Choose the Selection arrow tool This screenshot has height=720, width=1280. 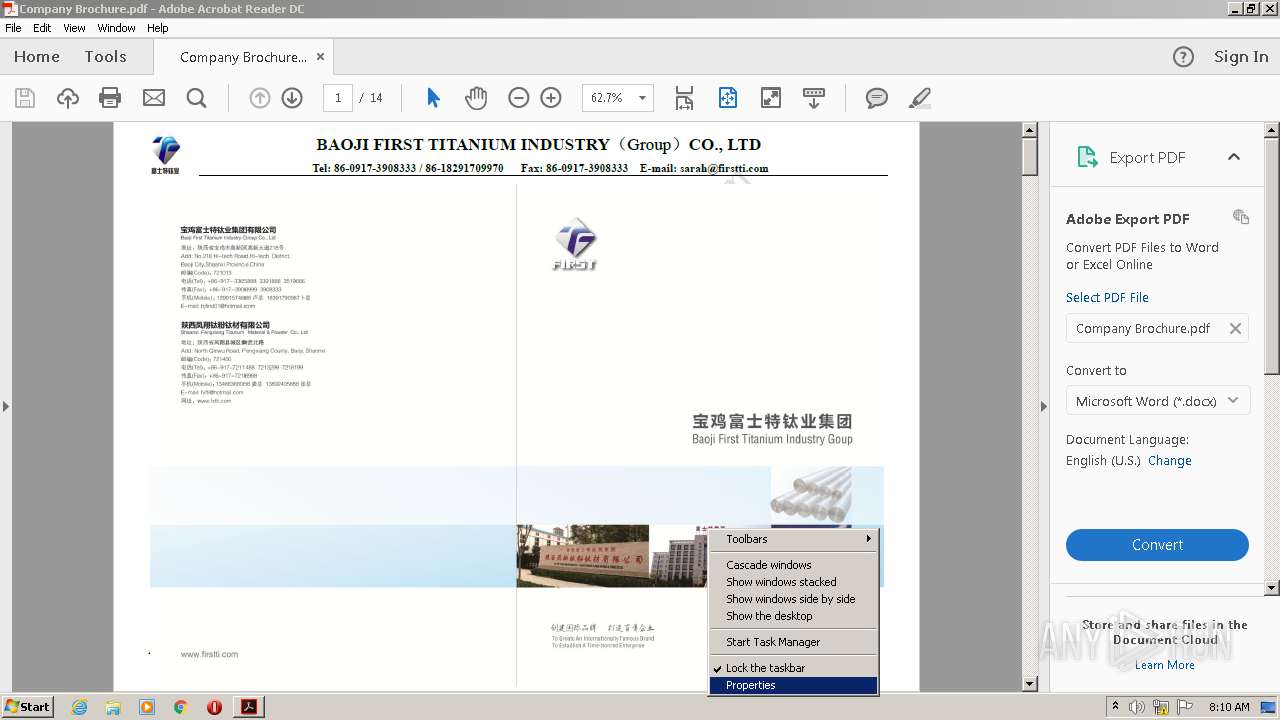433,98
